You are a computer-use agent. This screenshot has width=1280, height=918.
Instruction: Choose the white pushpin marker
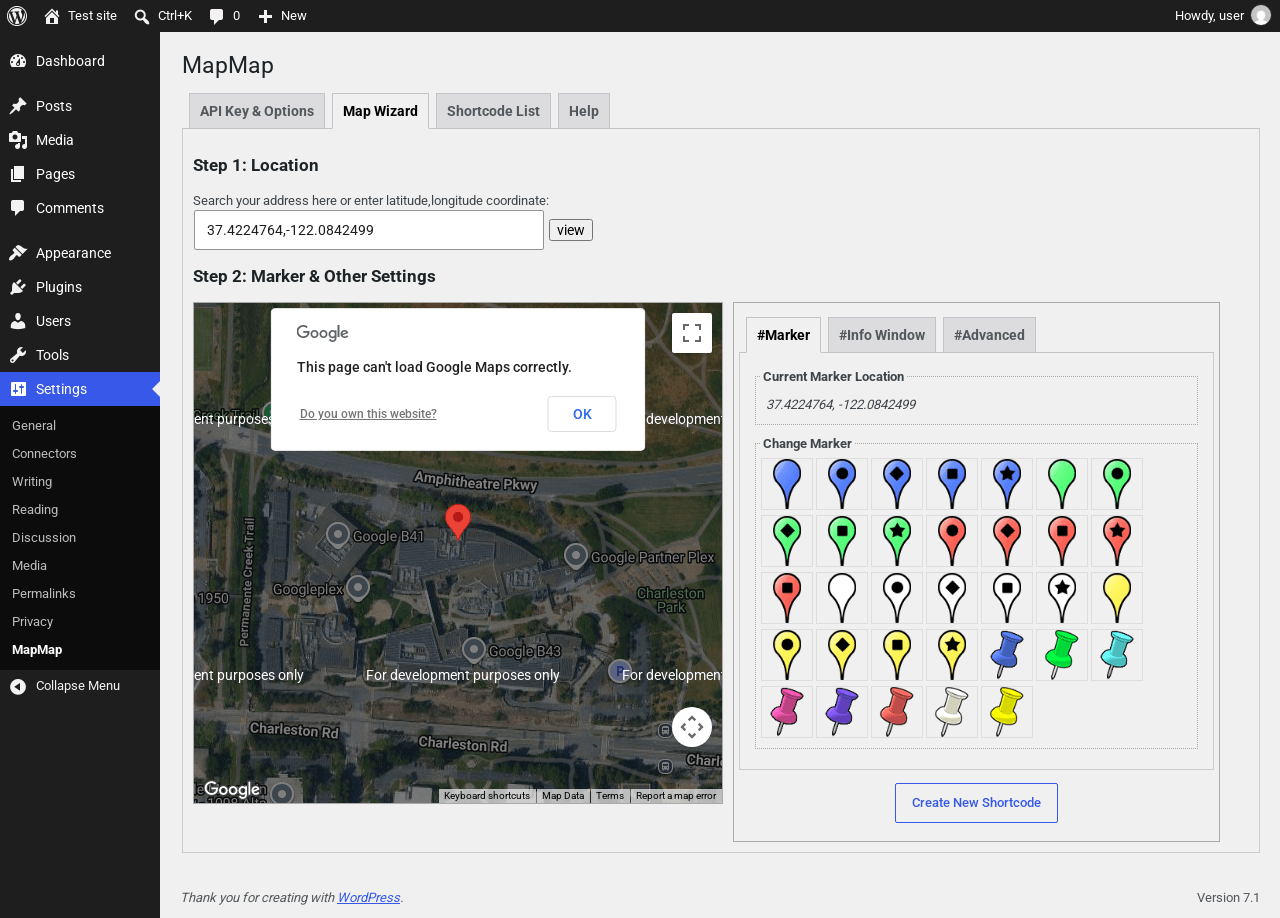[x=952, y=712]
